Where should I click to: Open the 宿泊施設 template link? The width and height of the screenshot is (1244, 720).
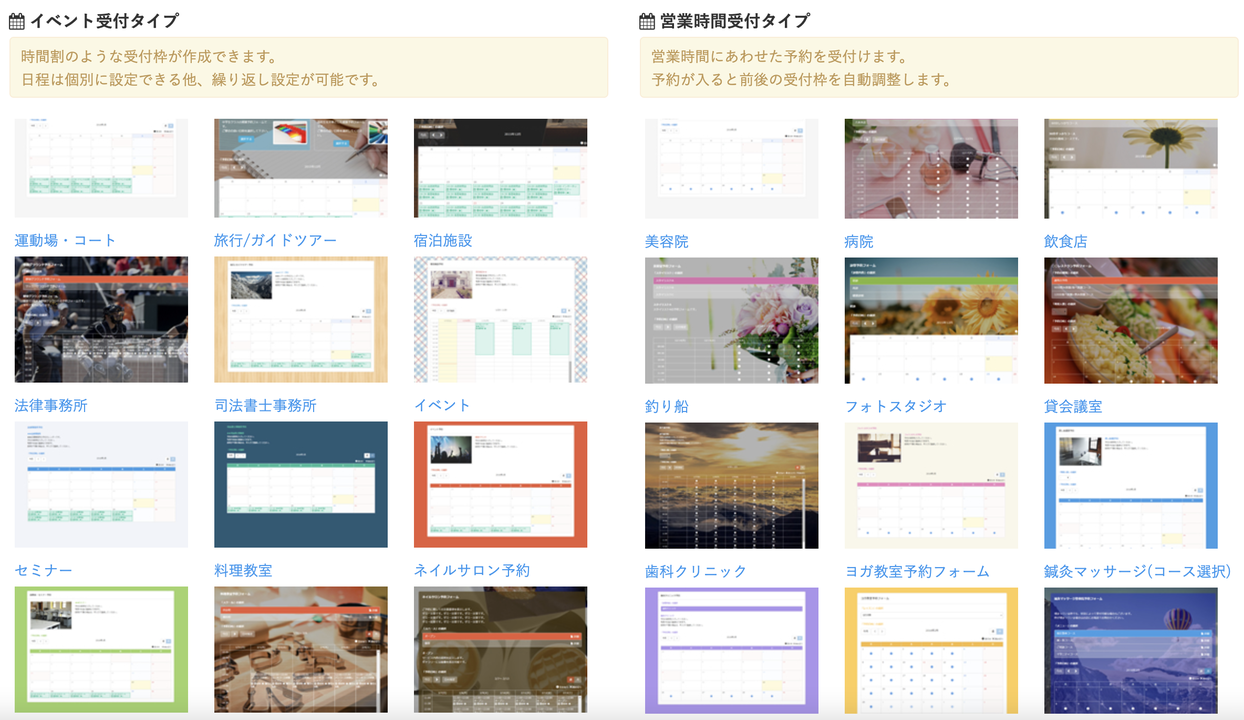(x=443, y=240)
